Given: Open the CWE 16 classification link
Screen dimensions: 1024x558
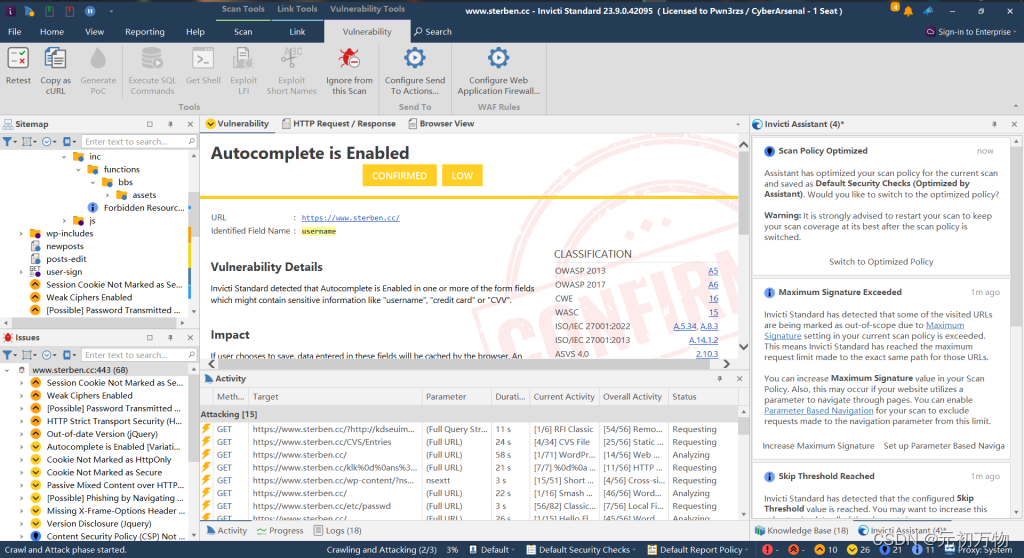Looking at the screenshot, I should (x=714, y=299).
